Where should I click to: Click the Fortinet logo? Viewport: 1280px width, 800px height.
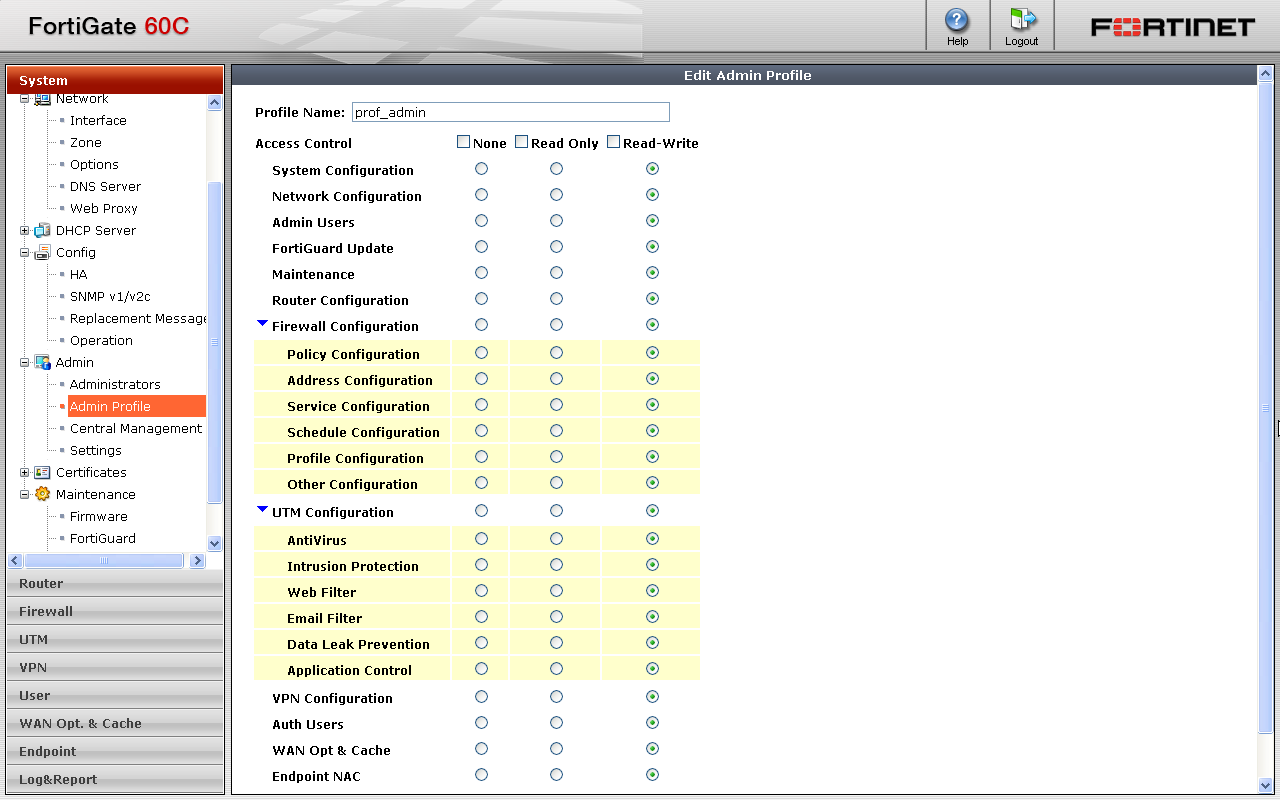click(1172, 27)
